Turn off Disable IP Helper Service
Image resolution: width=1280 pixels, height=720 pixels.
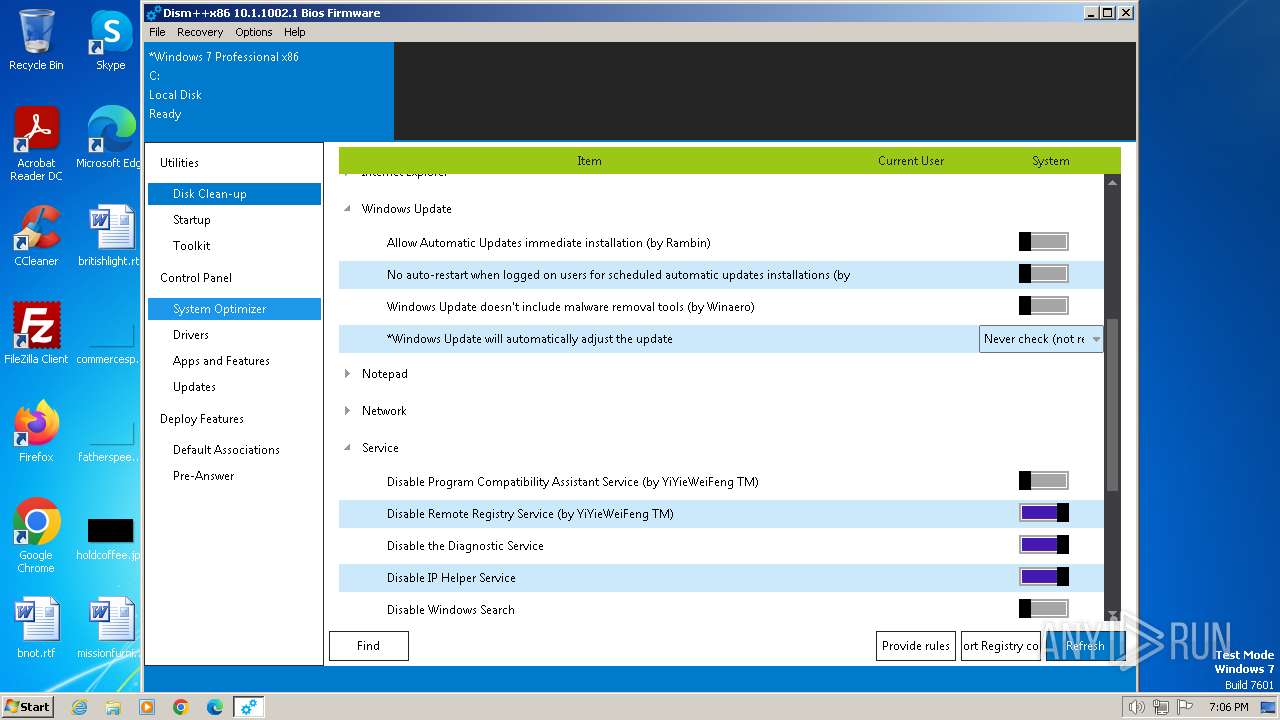click(1044, 577)
